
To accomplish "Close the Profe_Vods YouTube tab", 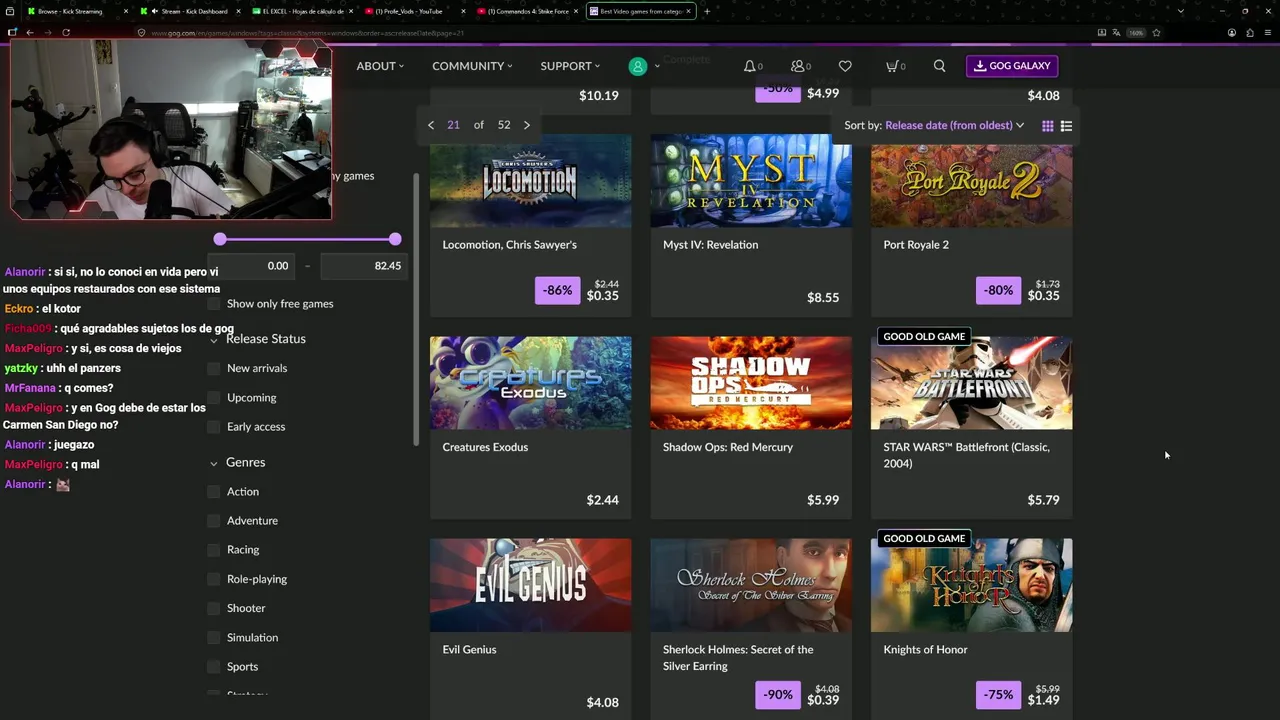I will pos(464,11).
